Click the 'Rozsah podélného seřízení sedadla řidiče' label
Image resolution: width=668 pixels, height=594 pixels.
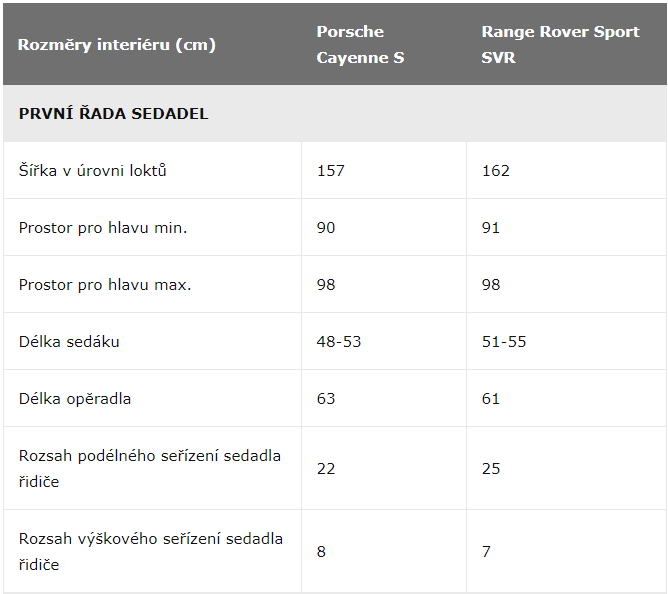pyautogui.click(x=150, y=468)
